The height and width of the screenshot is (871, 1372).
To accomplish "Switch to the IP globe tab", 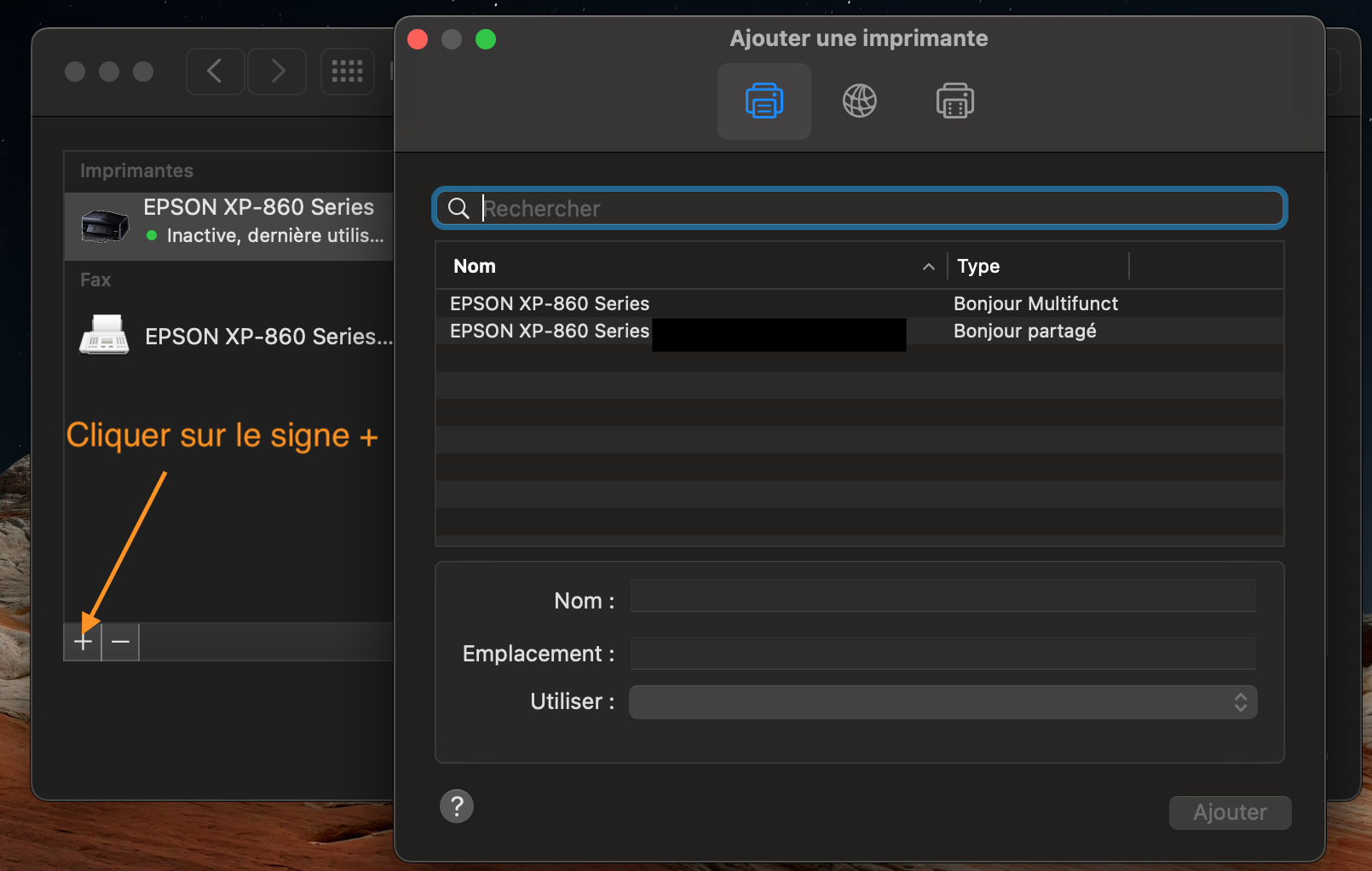I will [x=859, y=101].
